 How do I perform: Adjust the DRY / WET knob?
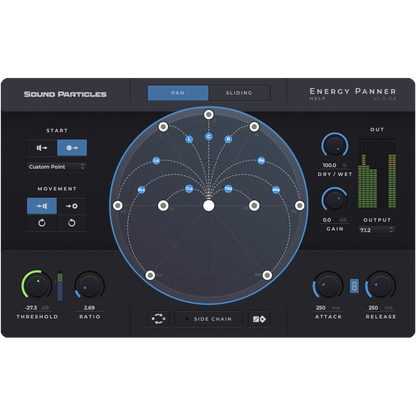coord(335,146)
